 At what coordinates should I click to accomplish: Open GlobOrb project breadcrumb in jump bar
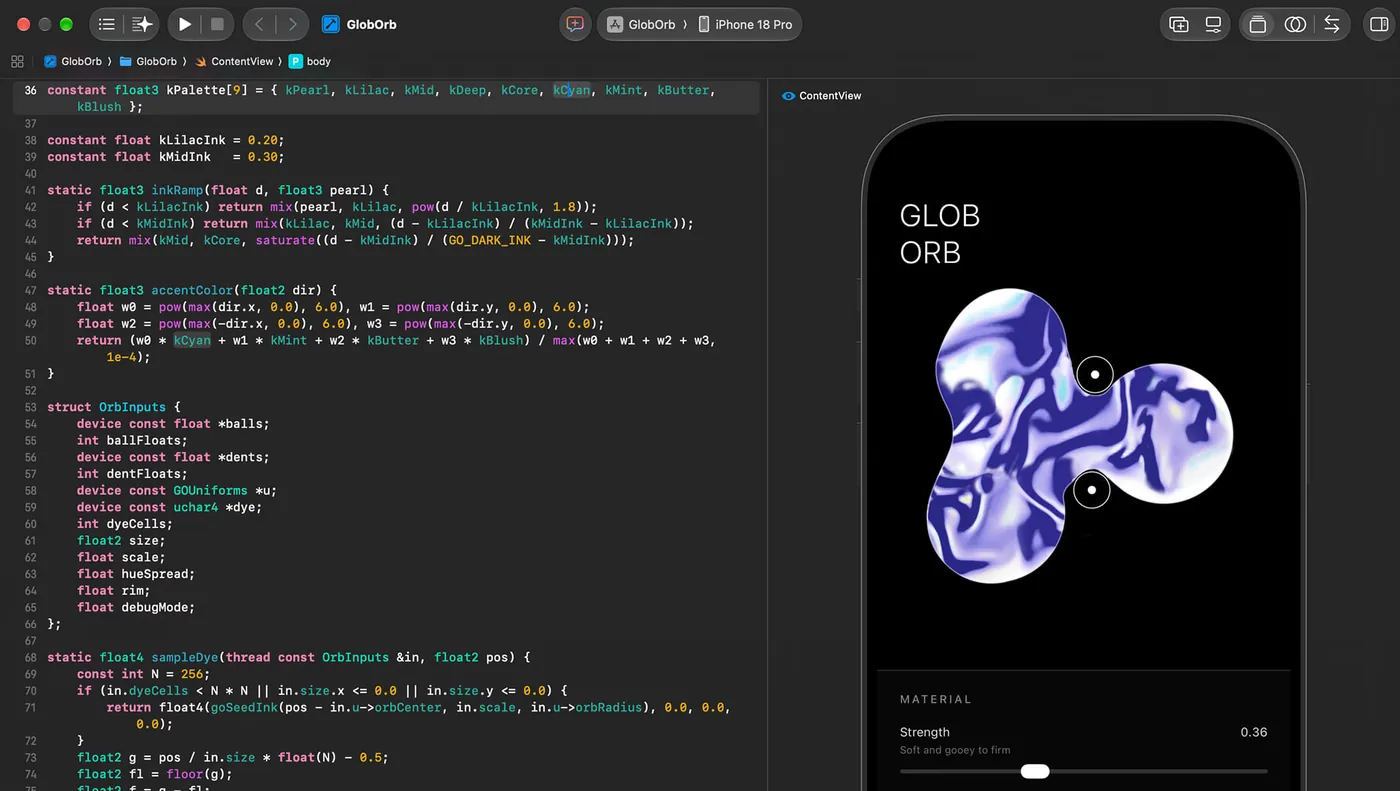pos(74,61)
